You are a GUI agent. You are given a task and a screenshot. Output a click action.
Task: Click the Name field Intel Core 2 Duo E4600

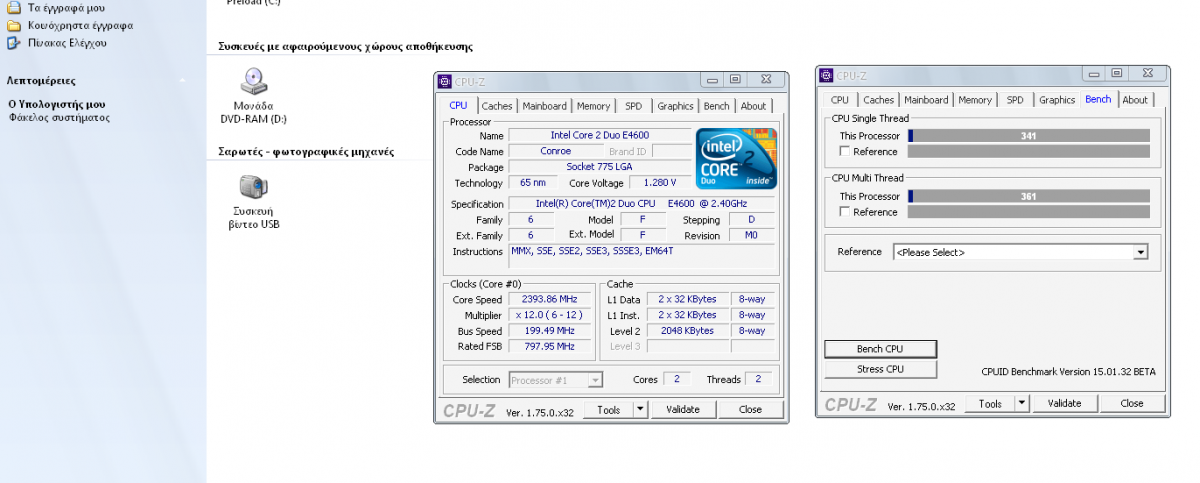pyautogui.click(x=601, y=135)
